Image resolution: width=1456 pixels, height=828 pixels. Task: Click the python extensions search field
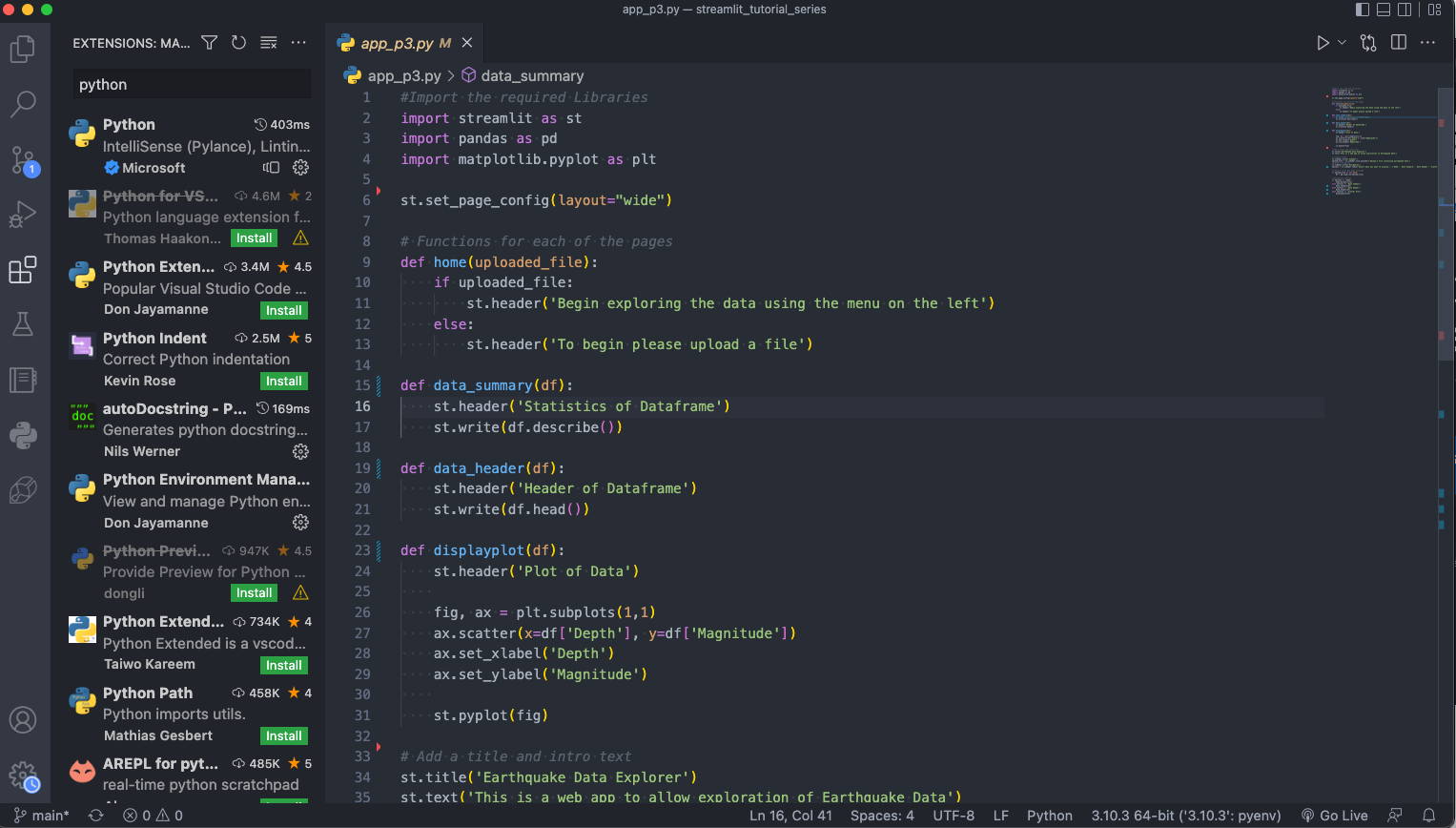pos(192,84)
